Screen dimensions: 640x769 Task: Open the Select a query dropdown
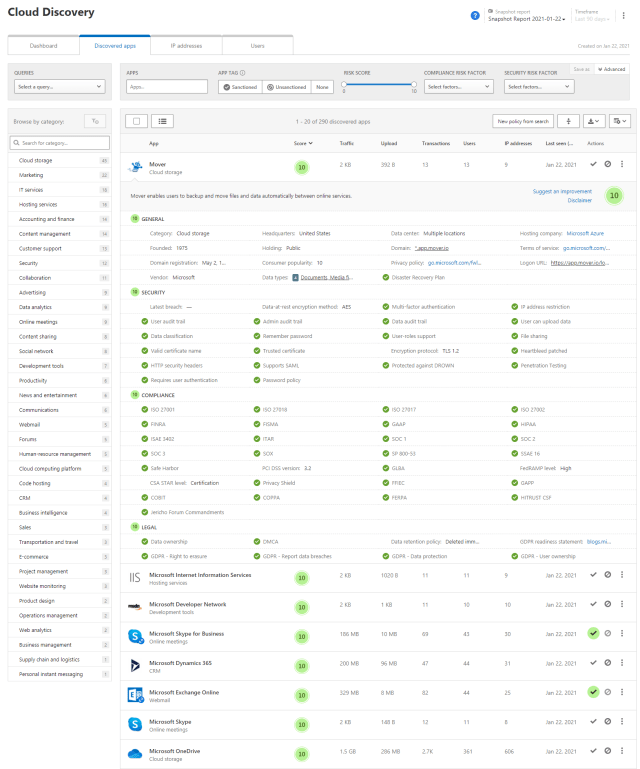[59, 87]
